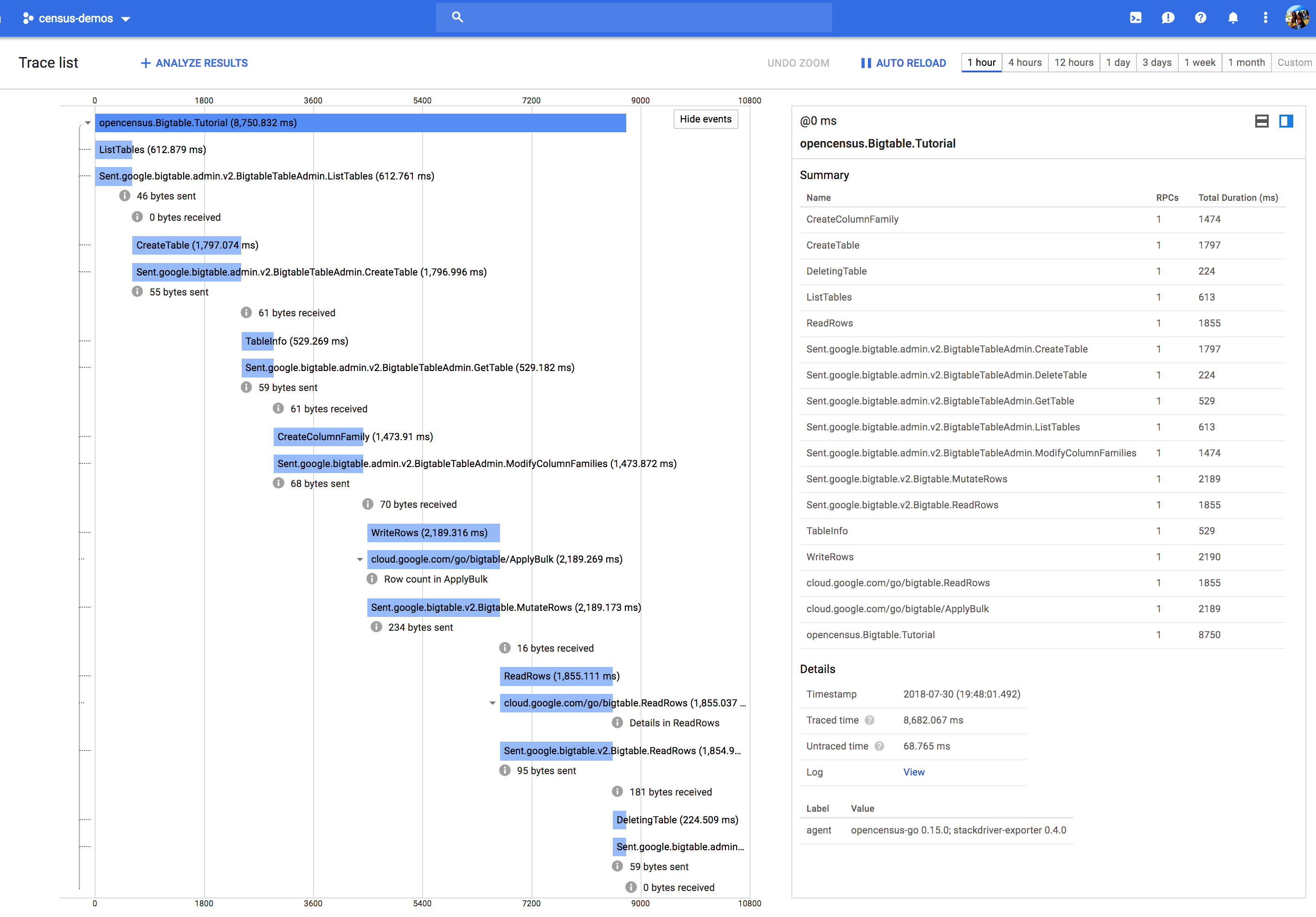Click Traced time help question icon
Image resolution: width=1316 pixels, height=917 pixels.
pos(869,720)
